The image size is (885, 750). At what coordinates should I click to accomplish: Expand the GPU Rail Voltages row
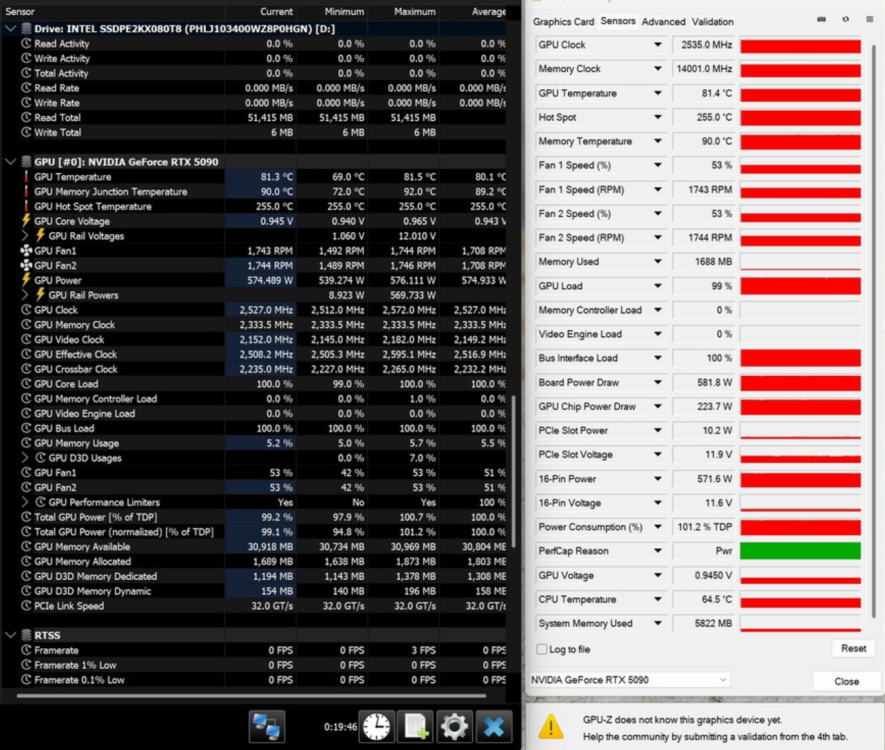coord(25,236)
